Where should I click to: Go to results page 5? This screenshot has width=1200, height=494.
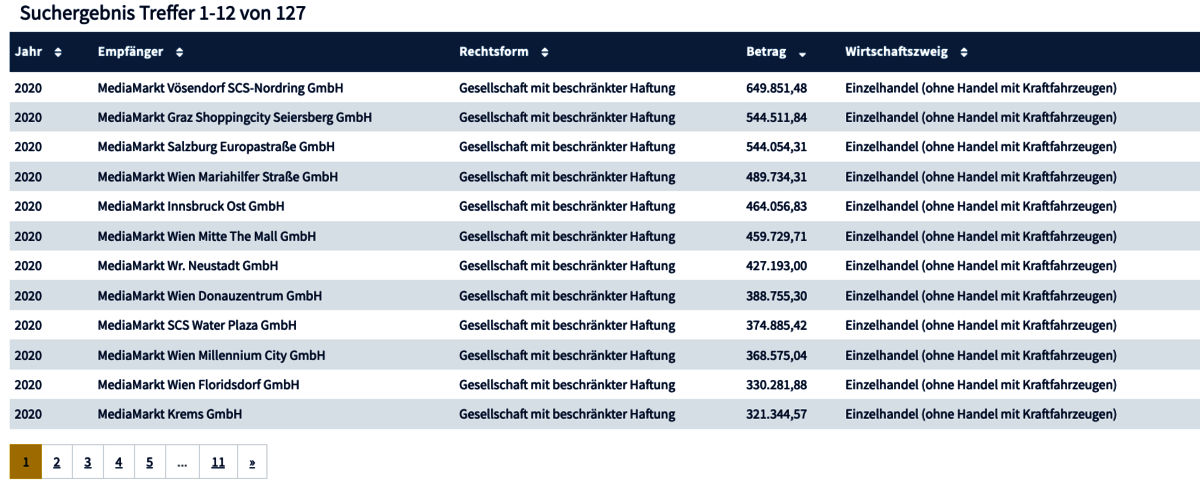click(149, 462)
